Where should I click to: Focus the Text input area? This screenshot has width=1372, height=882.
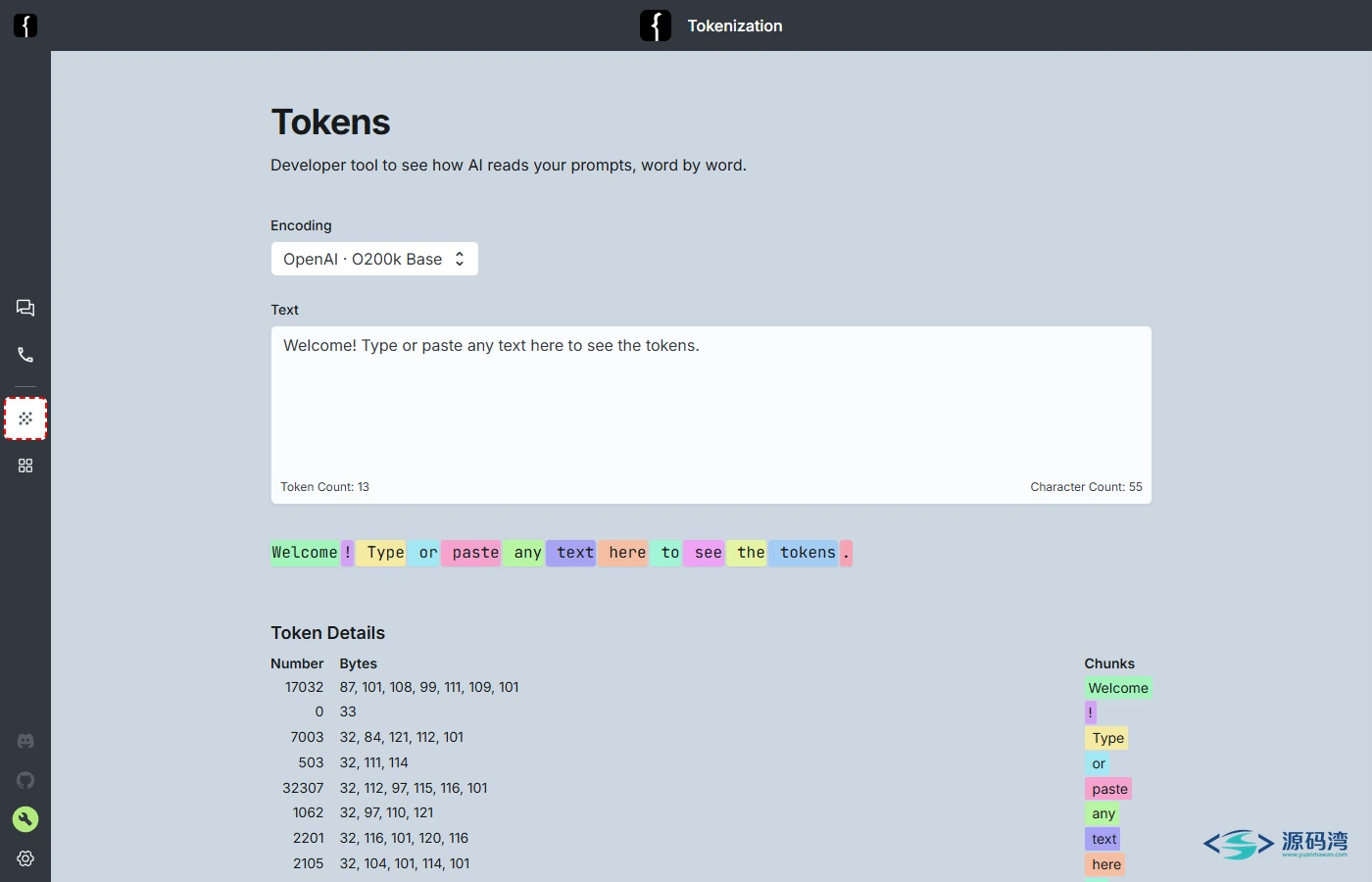711,416
